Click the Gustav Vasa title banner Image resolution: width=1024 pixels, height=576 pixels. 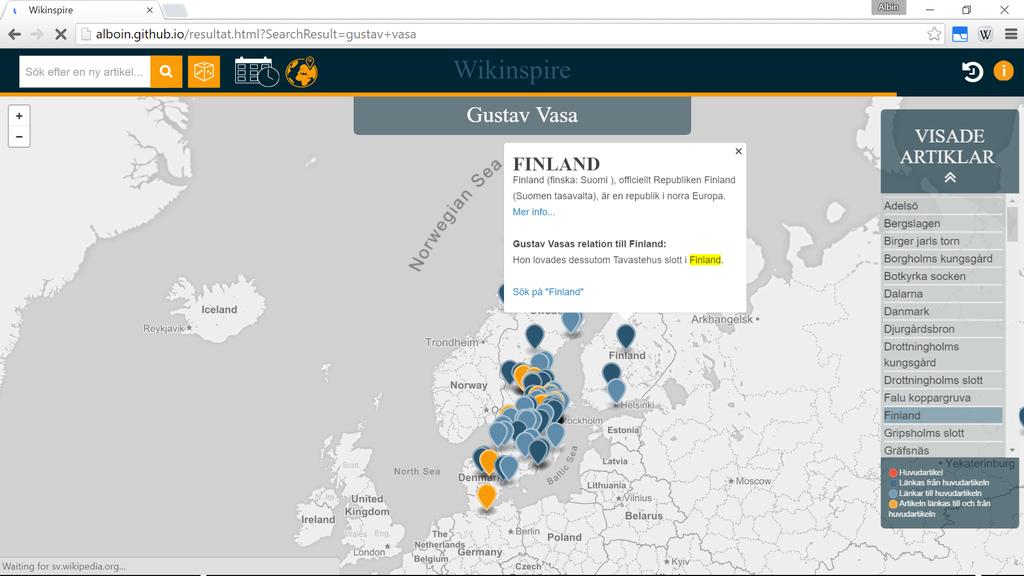[x=522, y=115]
